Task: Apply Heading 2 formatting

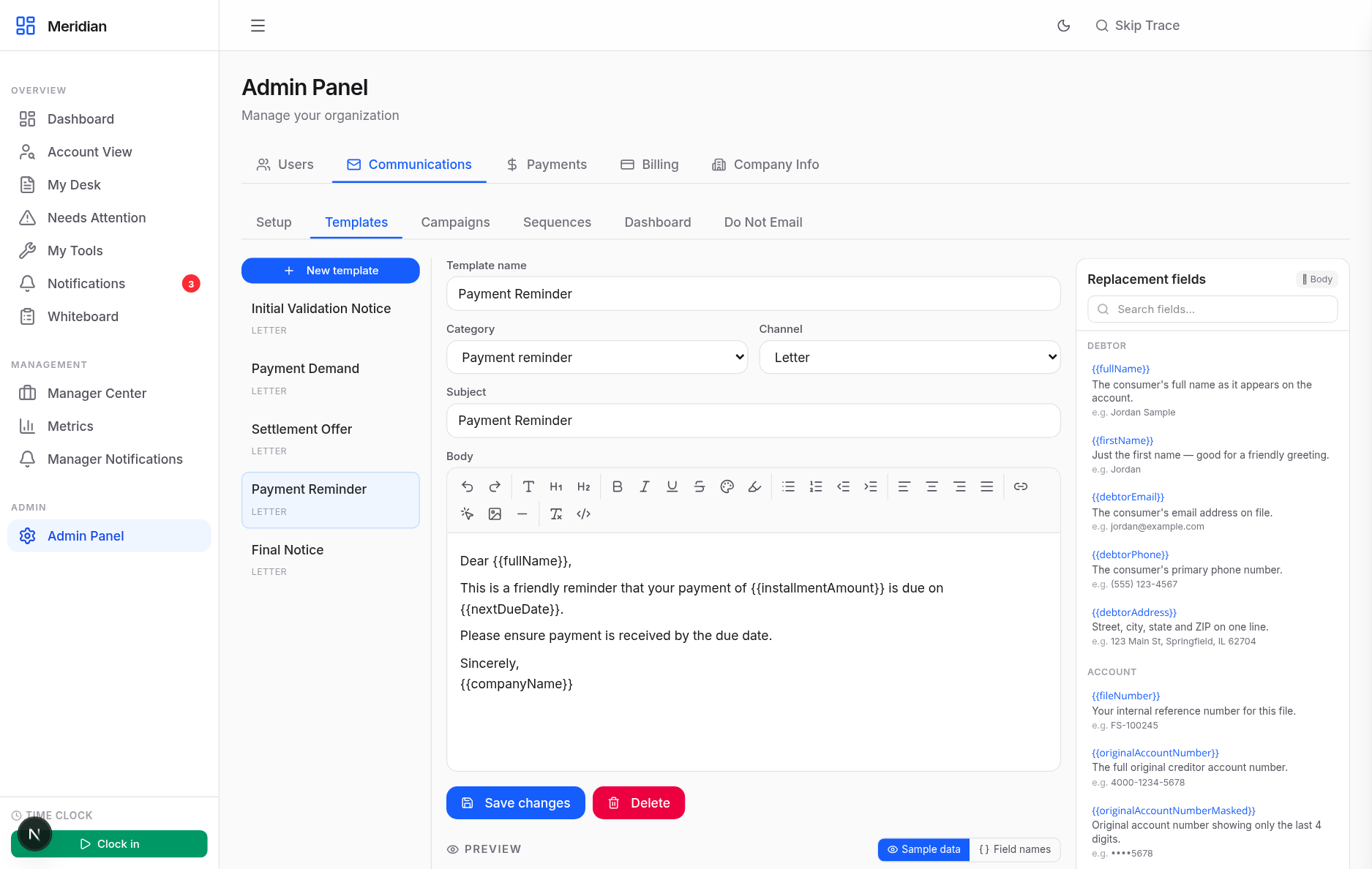Action: [583, 486]
